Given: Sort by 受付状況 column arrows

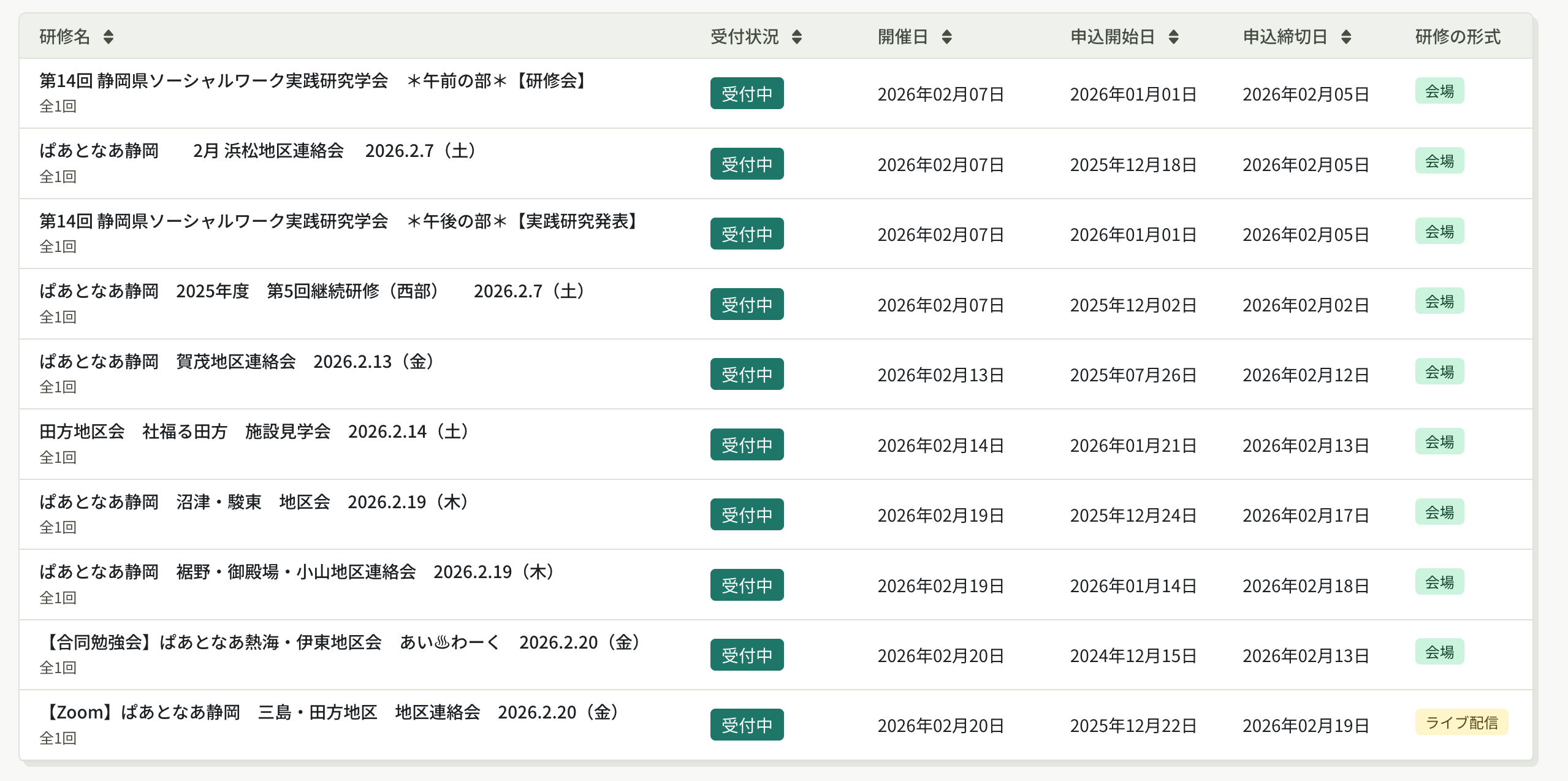Looking at the screenshot, I should (x=796, y=37).
